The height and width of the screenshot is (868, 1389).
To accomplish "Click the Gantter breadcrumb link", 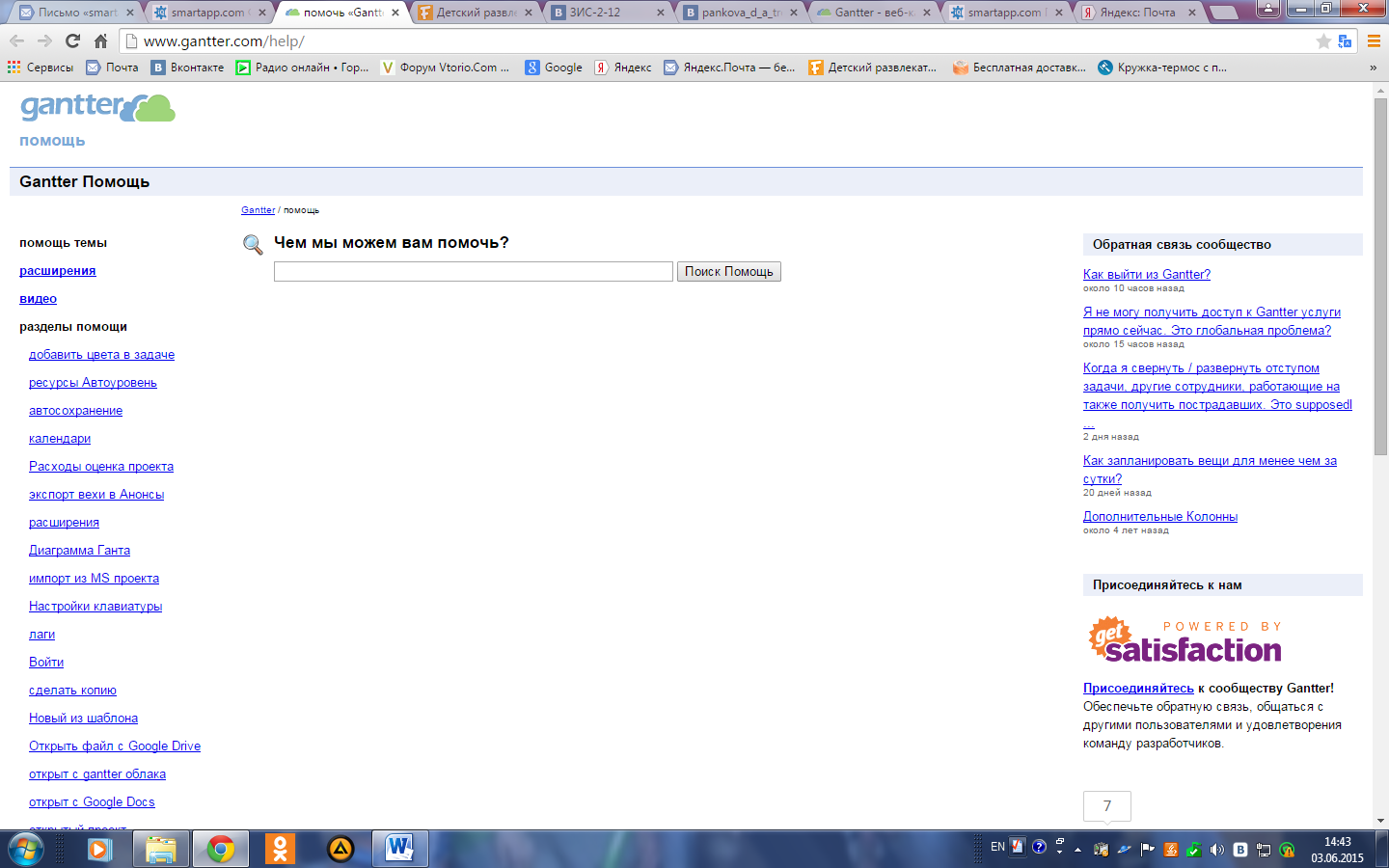I will click(x=258, y=210).
